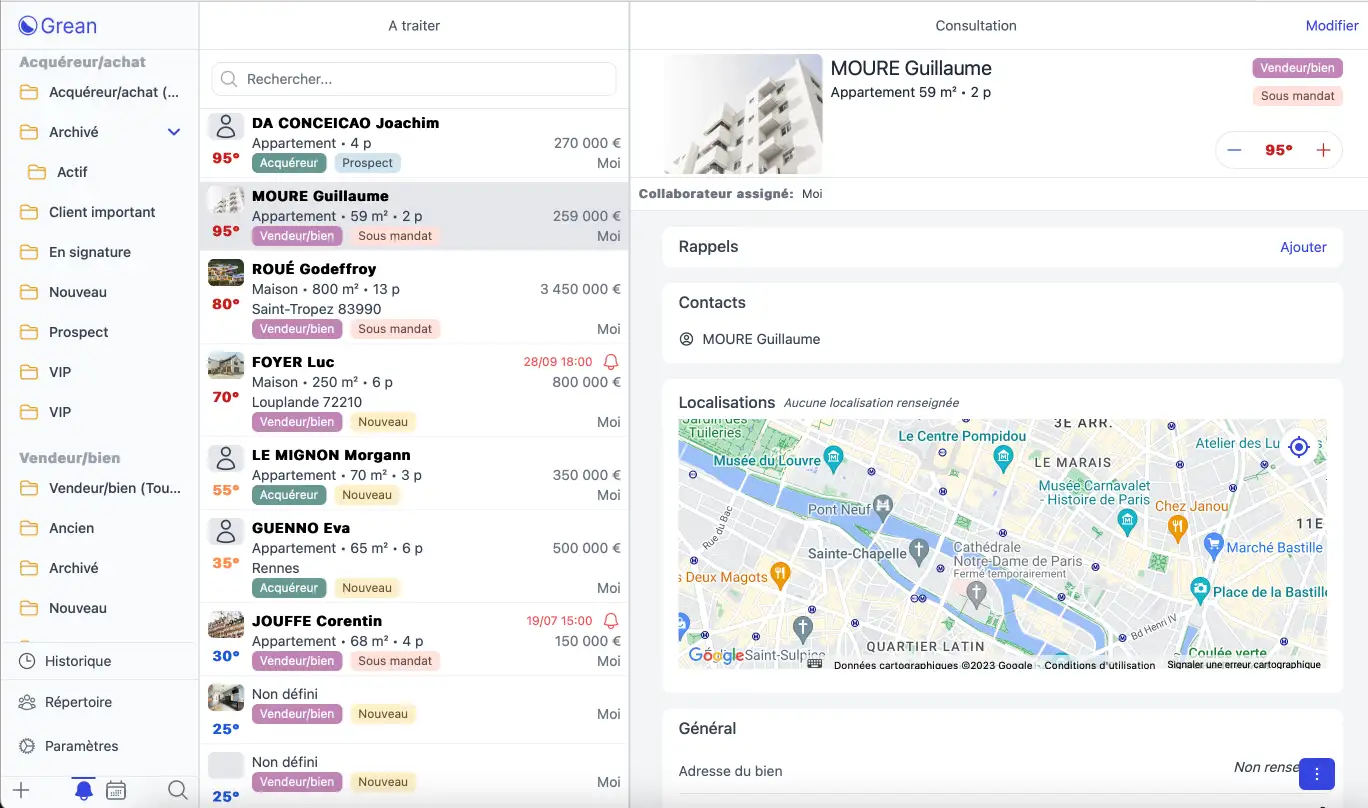1368x808 pixels.
Task: Open Historique from the sidebar
Action: [x=77, y=661]
